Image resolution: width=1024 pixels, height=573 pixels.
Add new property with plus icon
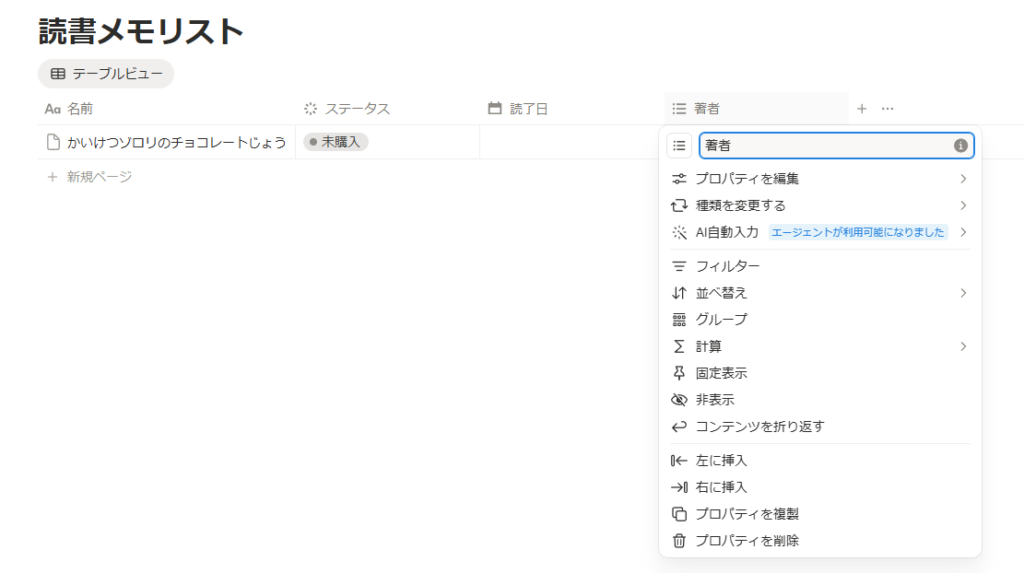[x=862, y=108]
